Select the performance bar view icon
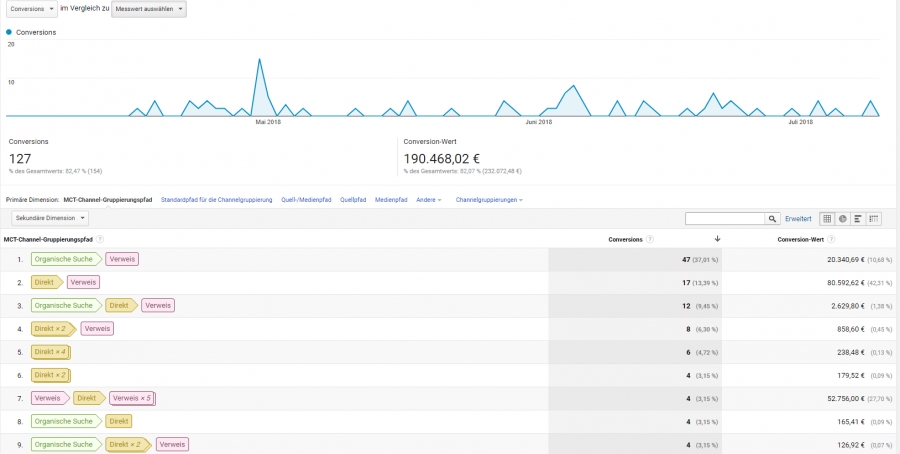Image resolution: width=900 pixels, height=454 pixels. [x=858, y=218]
